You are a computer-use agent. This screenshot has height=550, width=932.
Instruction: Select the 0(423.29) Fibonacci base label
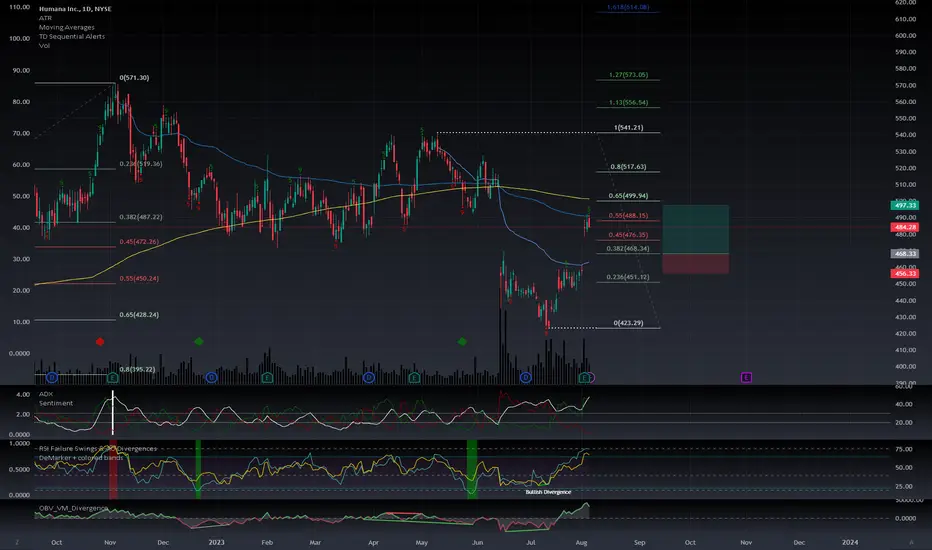coord(628,323)
